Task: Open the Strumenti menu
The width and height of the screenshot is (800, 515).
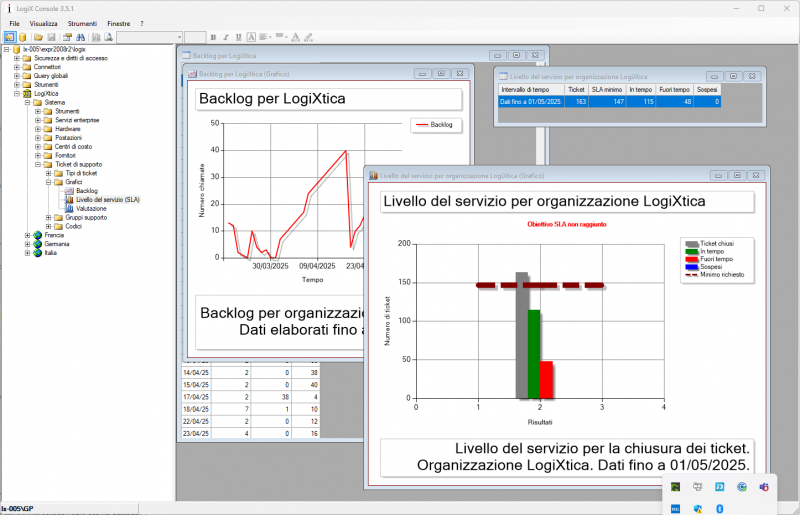Action: click(82, 23)
